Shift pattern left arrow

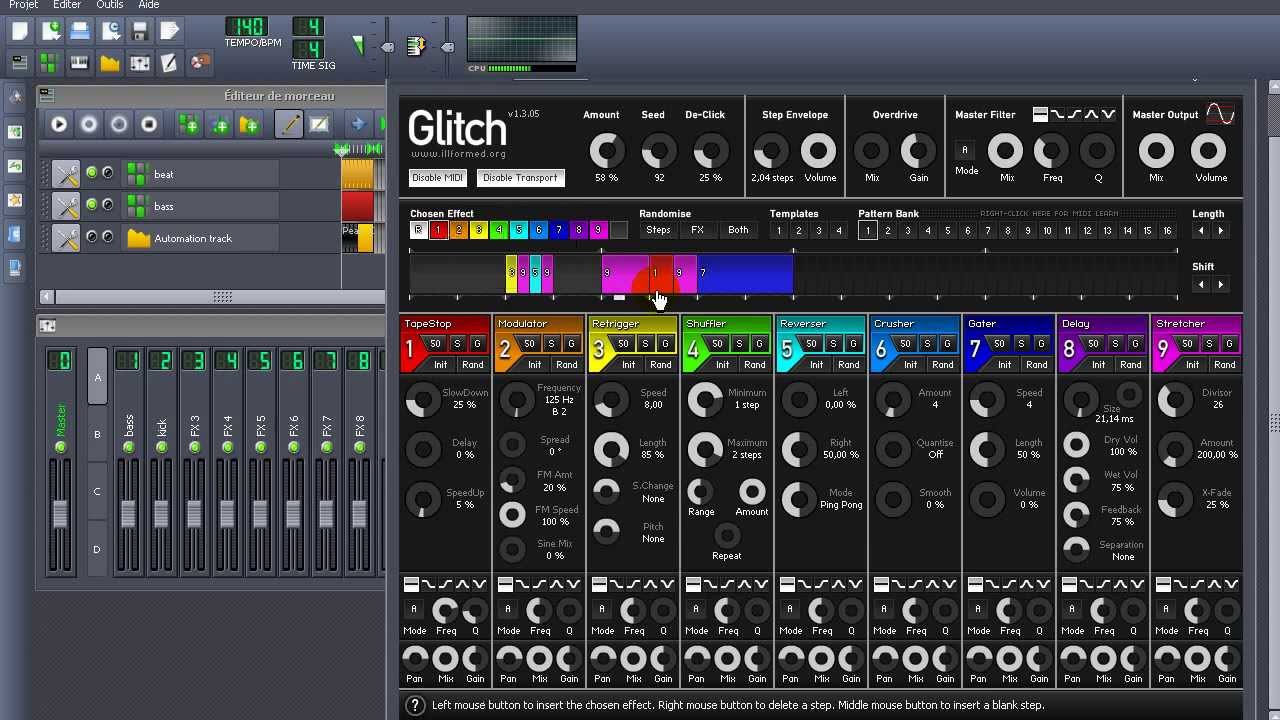click(x=1201, y=285)
